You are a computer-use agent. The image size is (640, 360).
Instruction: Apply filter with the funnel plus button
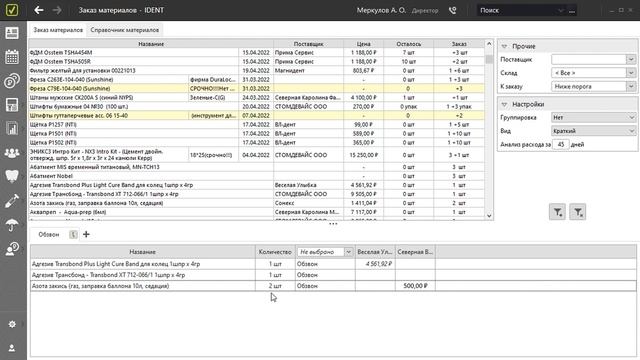[557, 212]
